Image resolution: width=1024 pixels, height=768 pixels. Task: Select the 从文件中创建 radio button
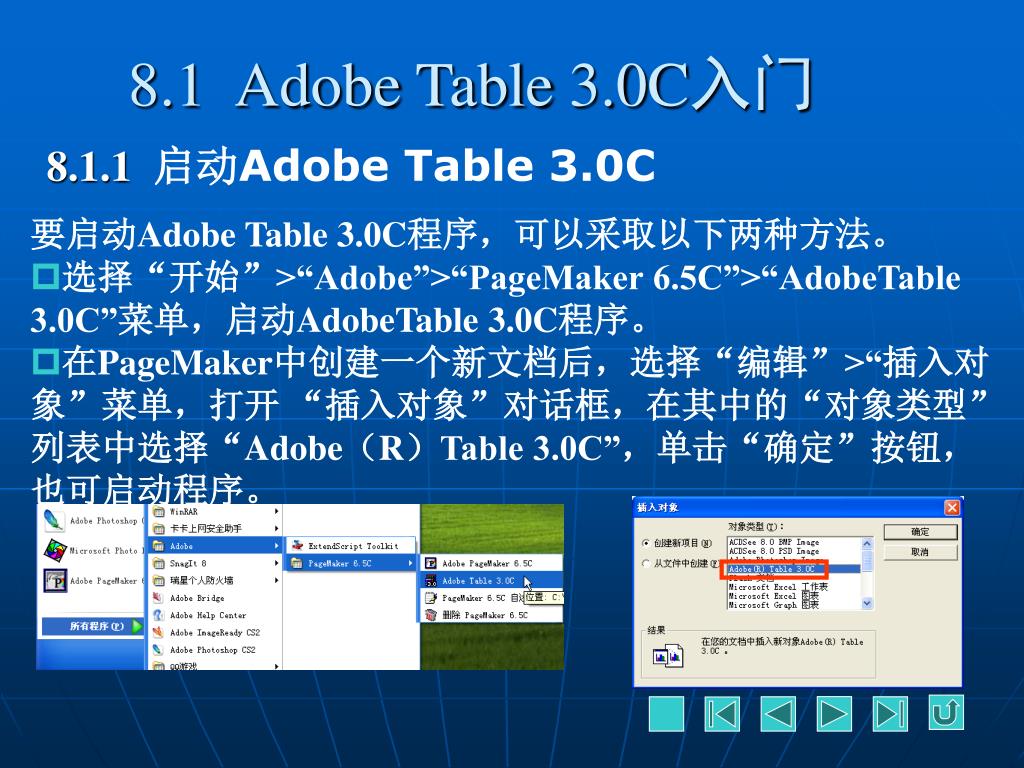(647, 563)
